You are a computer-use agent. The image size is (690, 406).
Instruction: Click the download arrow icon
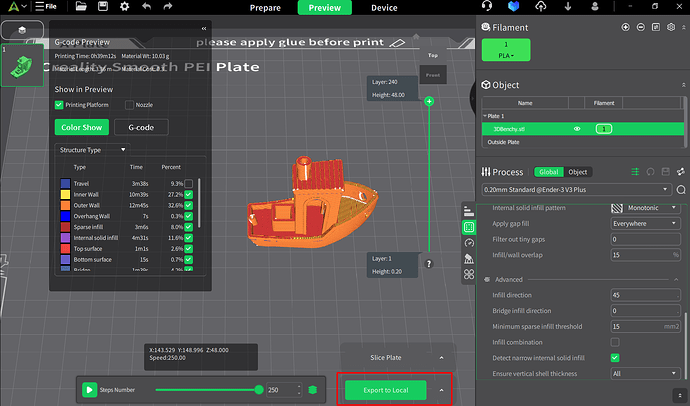(x=568, y=6)
